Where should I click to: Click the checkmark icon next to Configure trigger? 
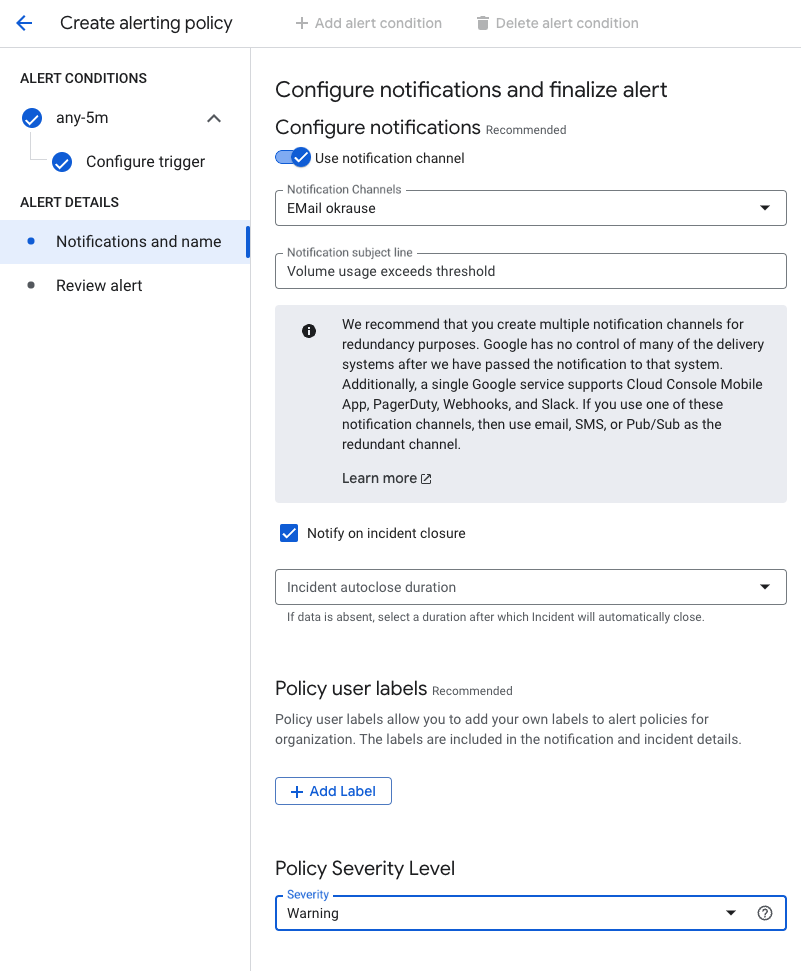click(x=62, y=161)
